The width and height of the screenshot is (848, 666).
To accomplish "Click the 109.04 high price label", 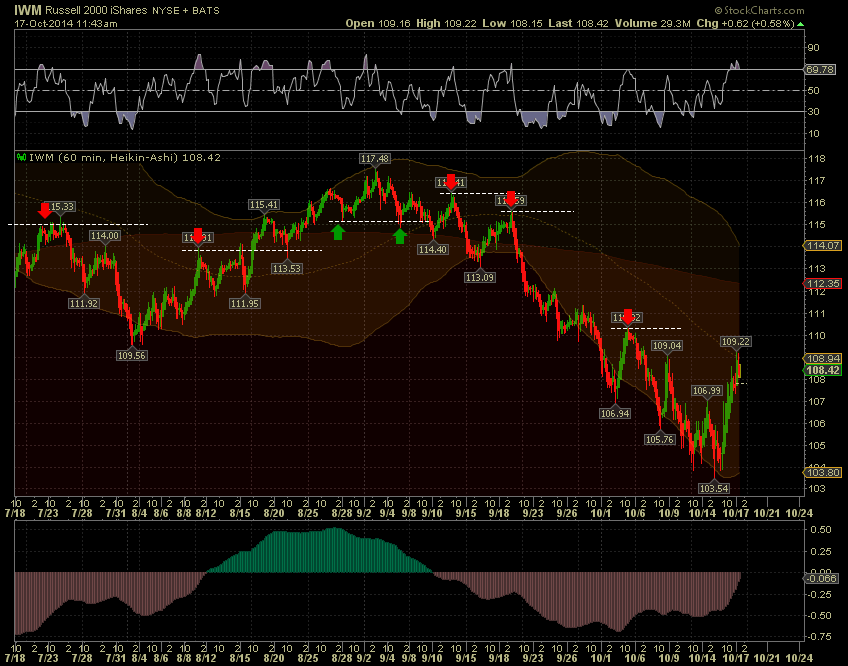I will (667, 345).
